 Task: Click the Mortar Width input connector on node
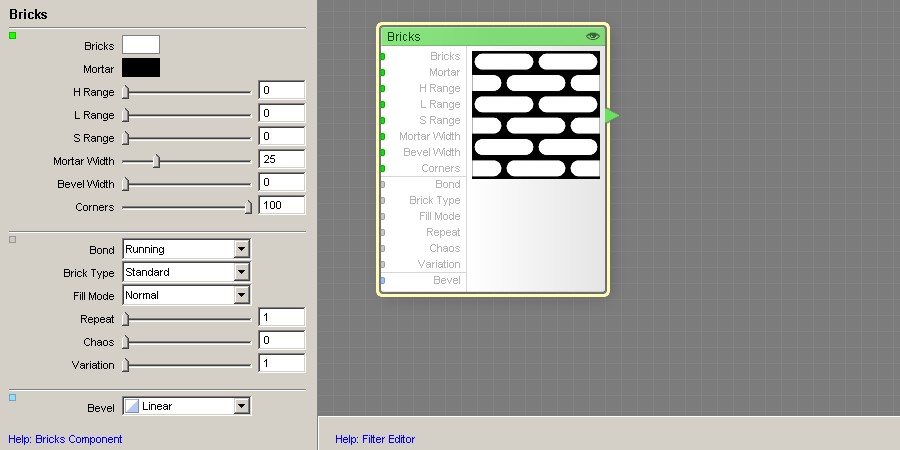point(383,137)
